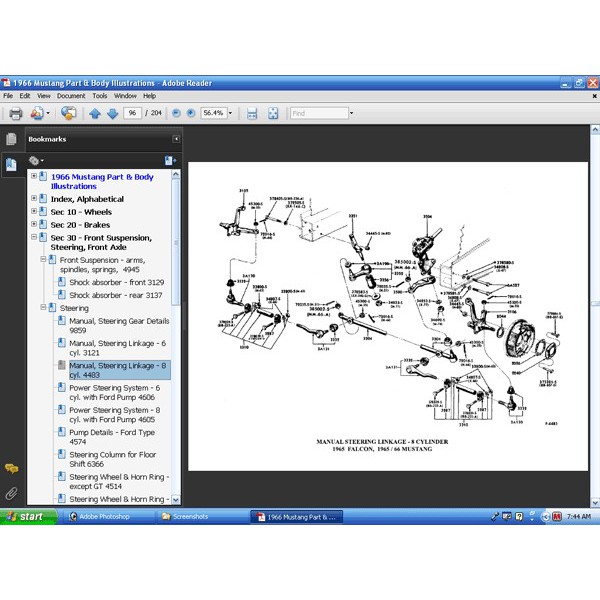Click the red M system tray icon
600x600 pixels.
point(557,517)
